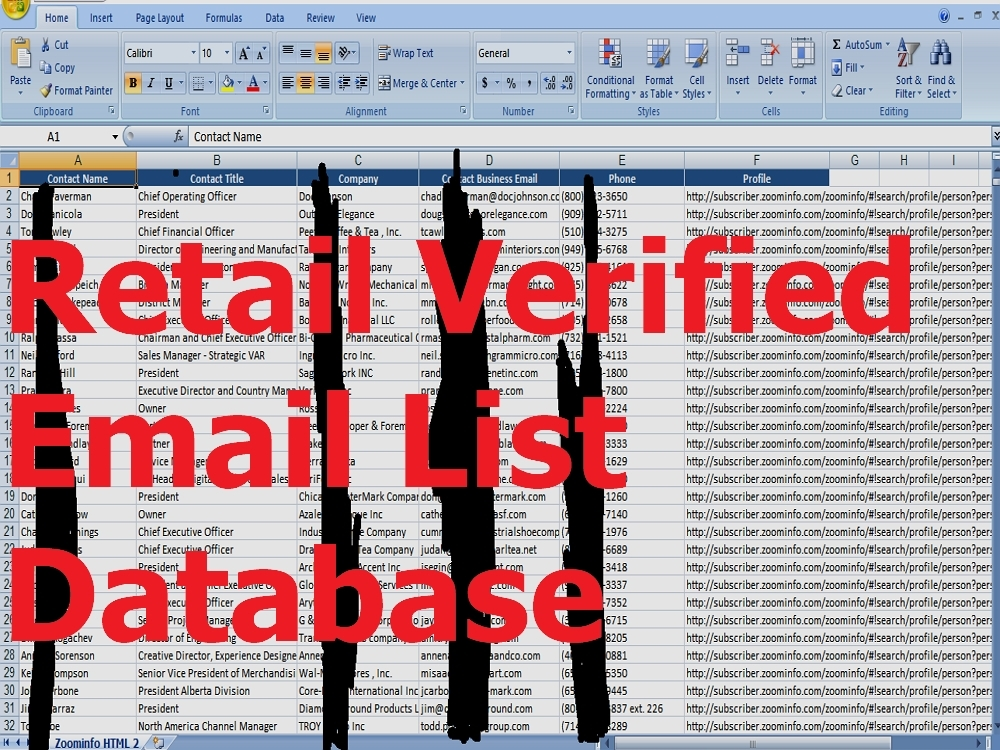Viewport: 1000px width, 750px height.
Task: Open Microsoft Office Help icon
Action: pyautogui.click(x=945, y=16)
